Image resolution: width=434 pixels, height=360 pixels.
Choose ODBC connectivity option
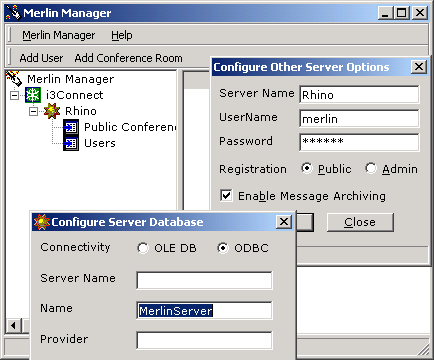(223, 248)
